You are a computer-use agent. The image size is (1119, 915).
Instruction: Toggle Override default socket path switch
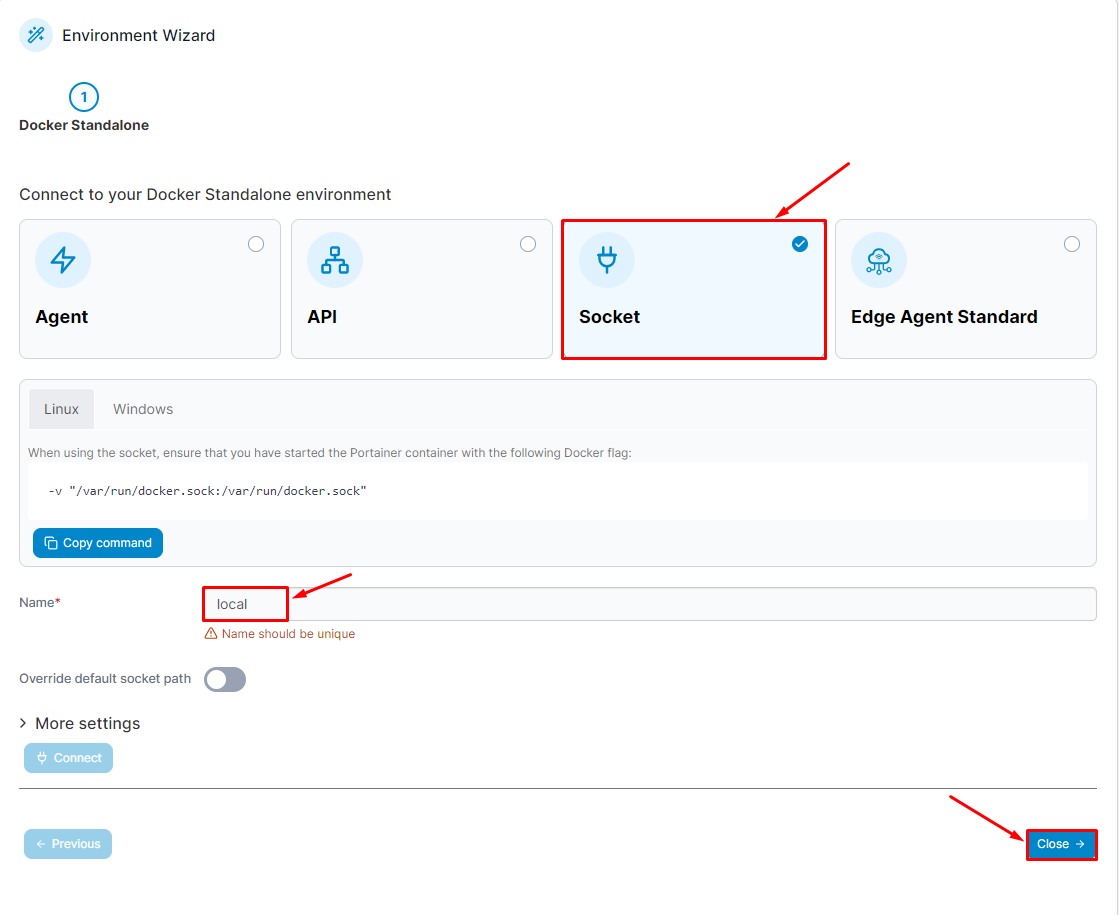(225, 679)
